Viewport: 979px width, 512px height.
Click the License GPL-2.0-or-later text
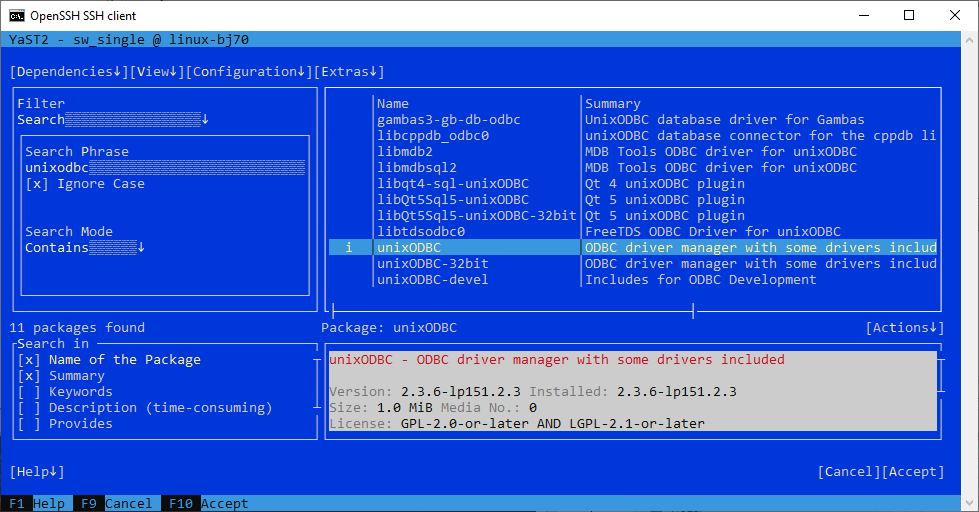point(553,423)
